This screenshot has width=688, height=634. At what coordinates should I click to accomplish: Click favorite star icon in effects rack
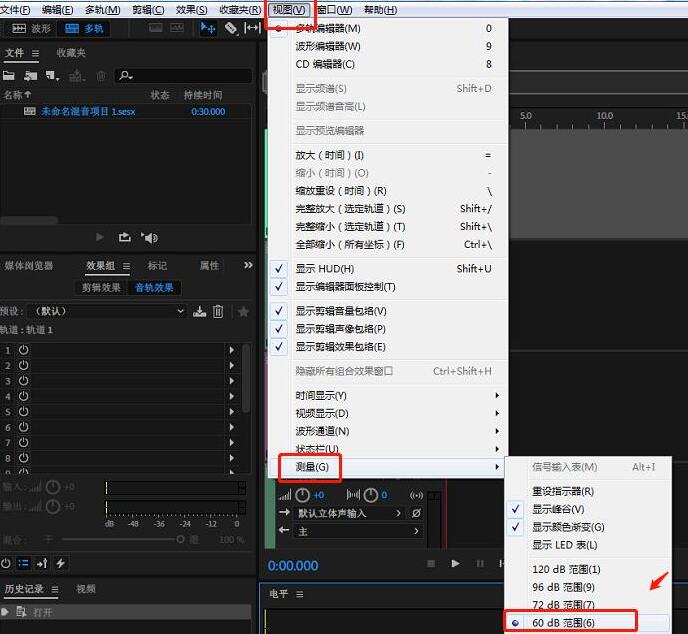coord(243,312)
